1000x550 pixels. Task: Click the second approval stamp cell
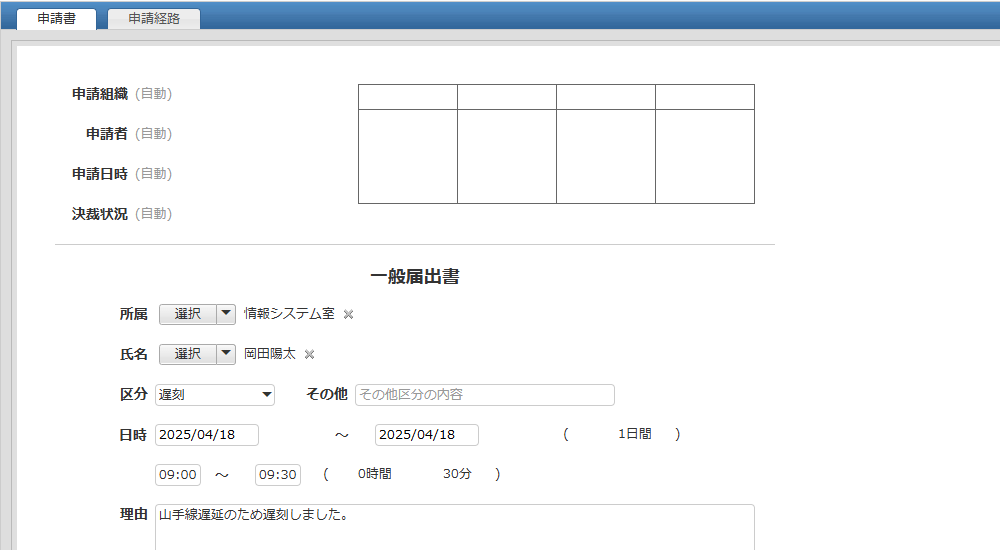coord(507,156)
